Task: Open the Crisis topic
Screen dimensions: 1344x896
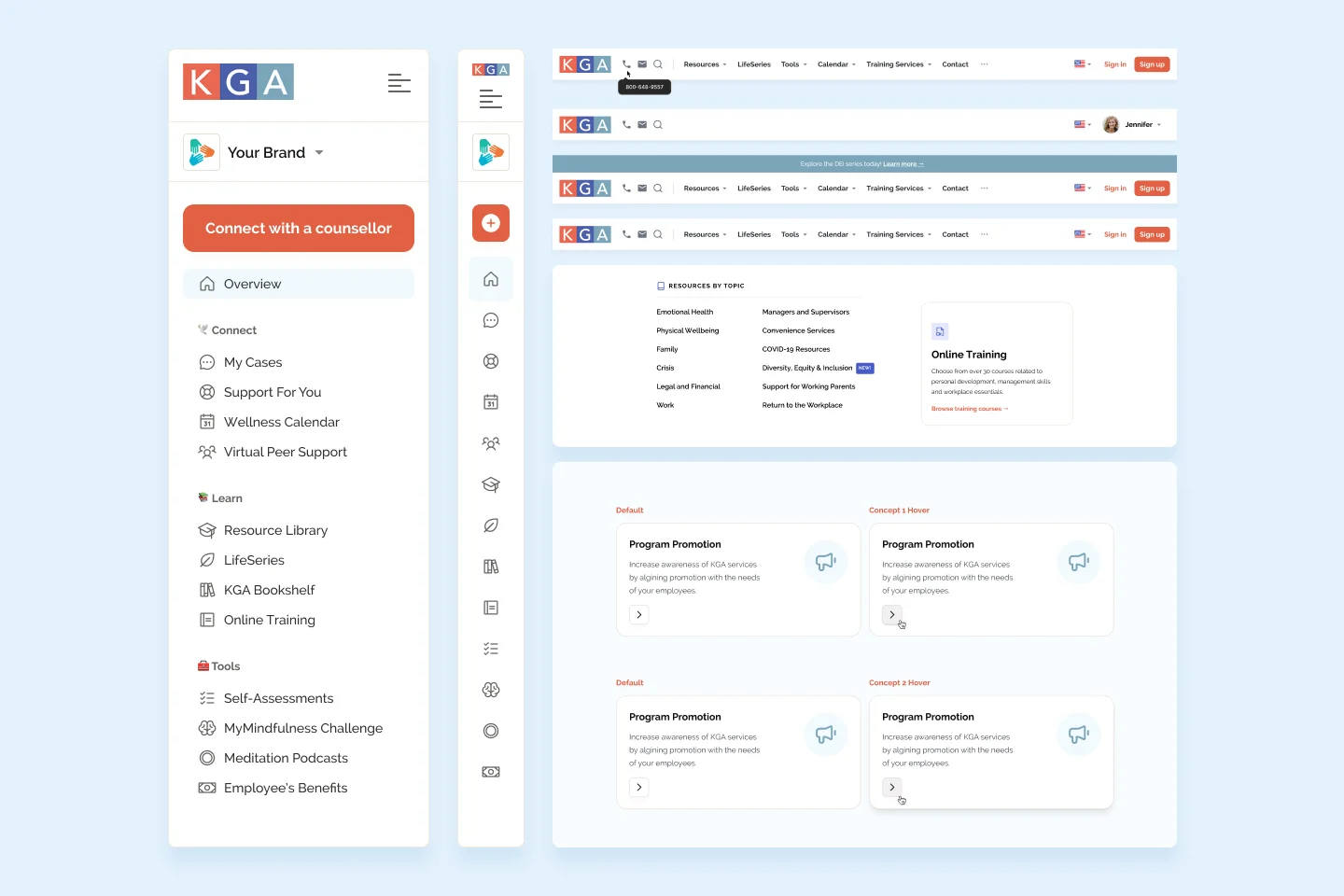Action: click(x=665, y=368)
